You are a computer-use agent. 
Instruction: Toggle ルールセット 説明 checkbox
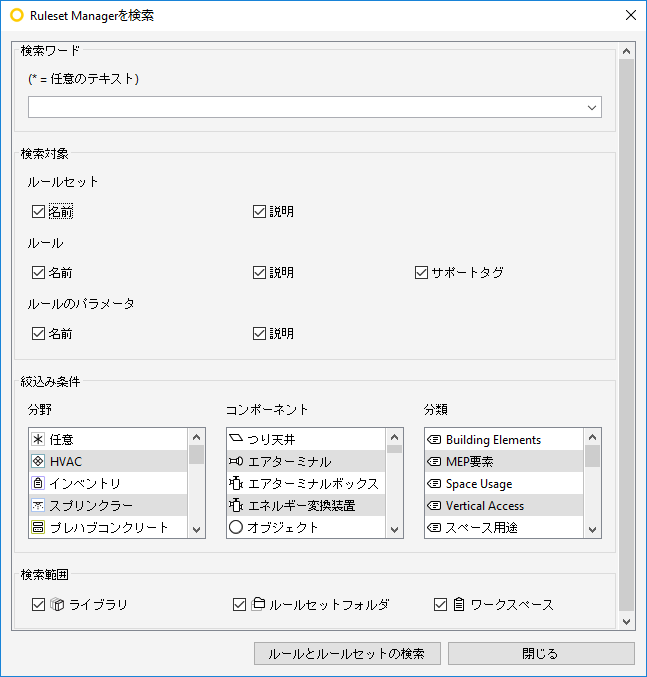pos(259,212)
